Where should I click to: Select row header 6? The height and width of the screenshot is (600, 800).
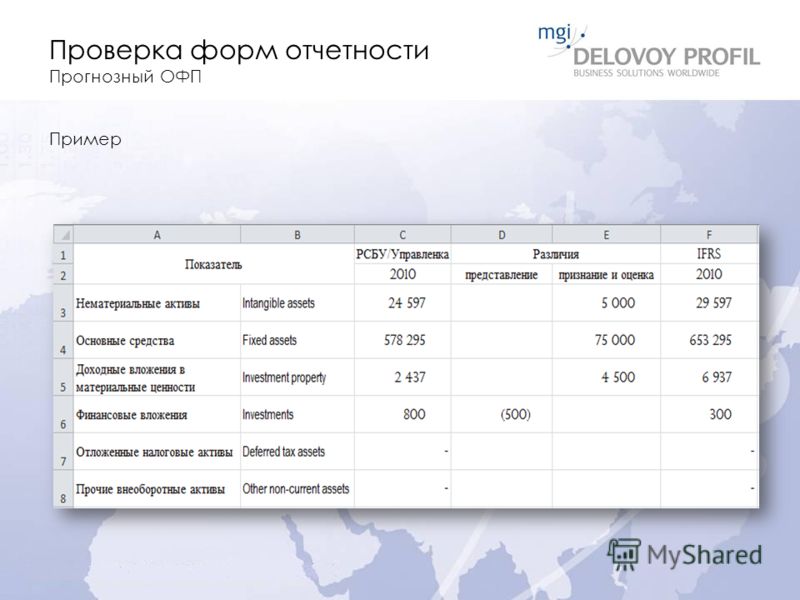tap(63, 415)
